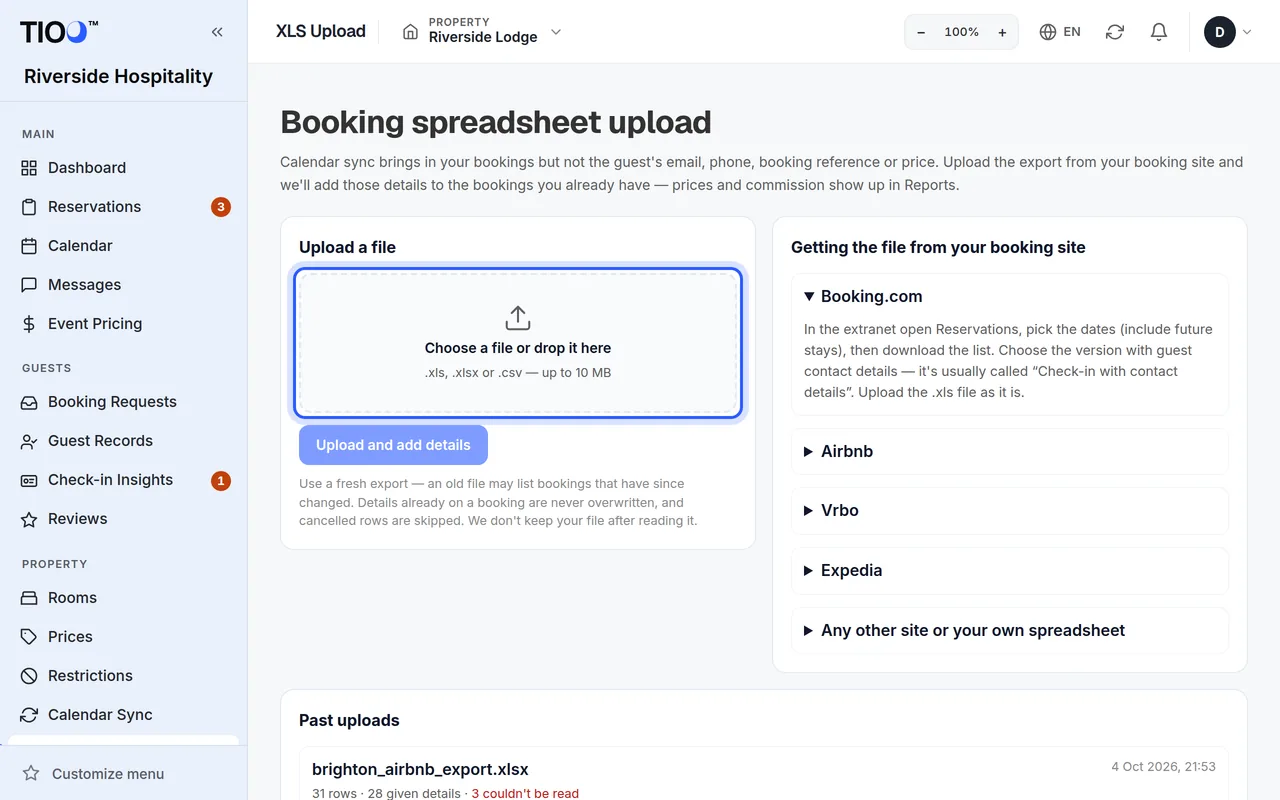Click the Calendar Sync refresh icon
Viewport: 1280px width, 800px height.
click(x=29, y=715)
